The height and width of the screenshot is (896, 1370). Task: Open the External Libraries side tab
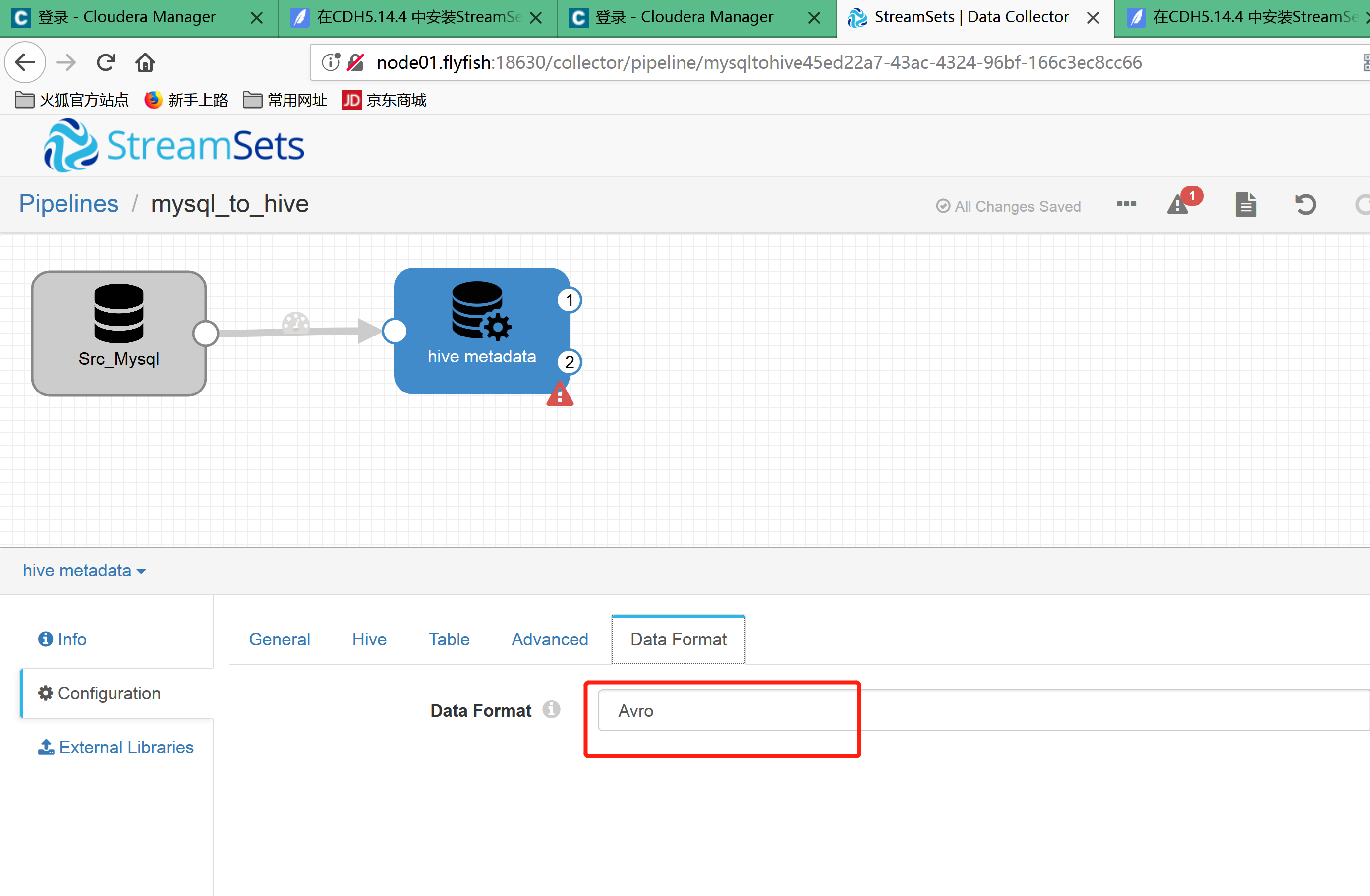(x=115, y=747)
